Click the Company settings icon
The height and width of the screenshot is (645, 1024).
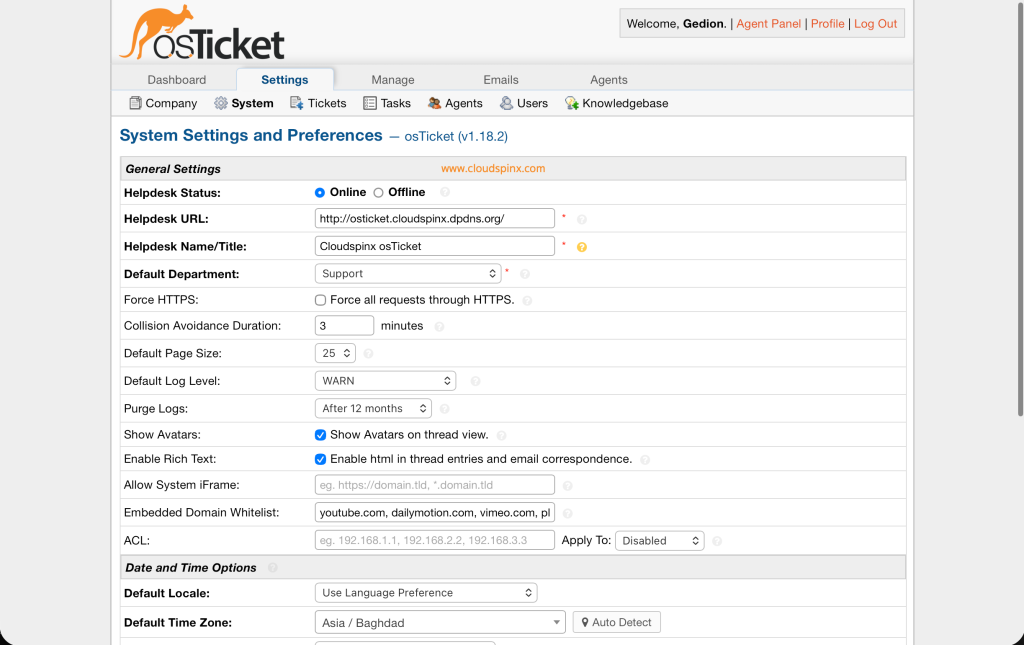(134, 103)
